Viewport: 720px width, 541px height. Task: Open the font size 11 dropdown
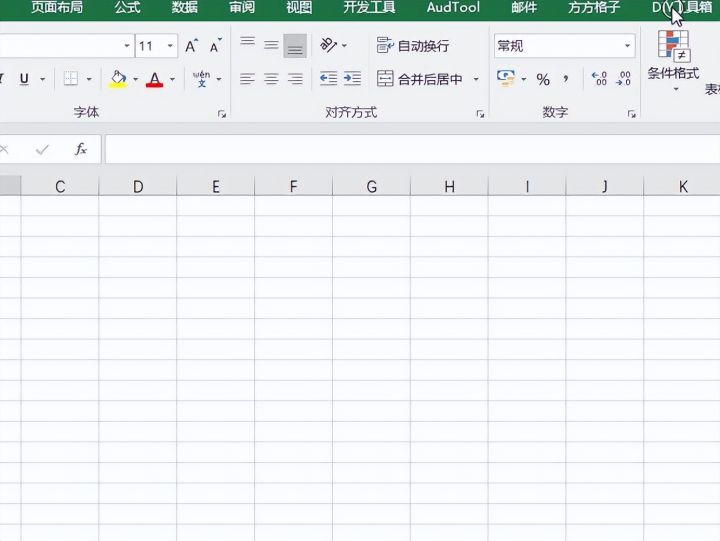tap(170, 46)
